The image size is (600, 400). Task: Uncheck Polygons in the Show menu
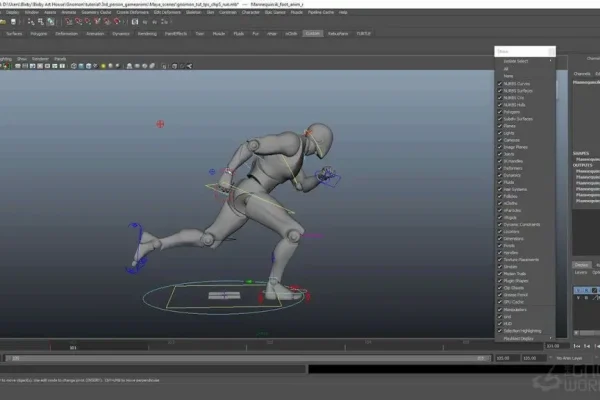click(500, 111)
